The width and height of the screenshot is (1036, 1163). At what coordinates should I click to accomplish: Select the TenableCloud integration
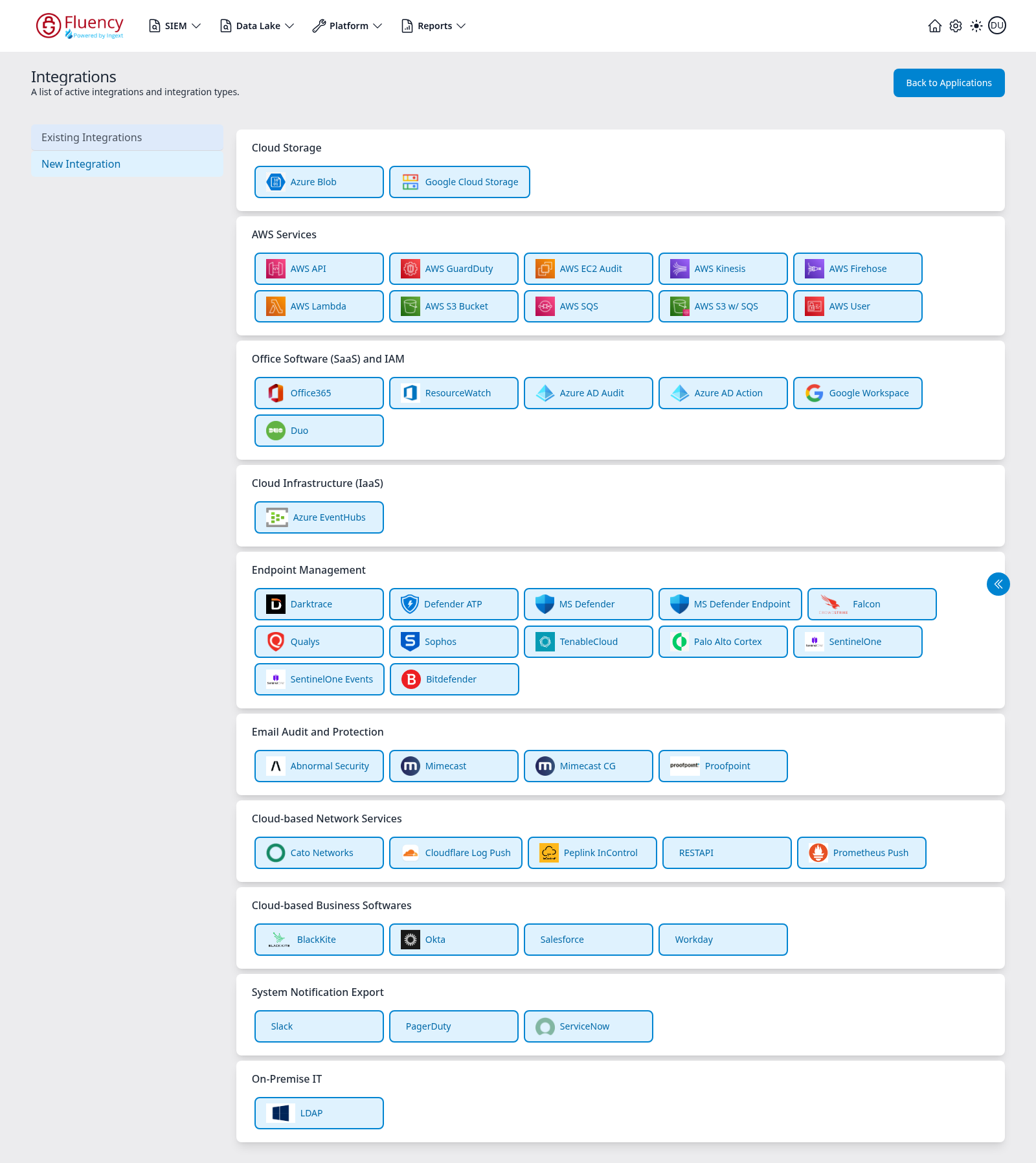pyautogui.click(x=588, y=642)
